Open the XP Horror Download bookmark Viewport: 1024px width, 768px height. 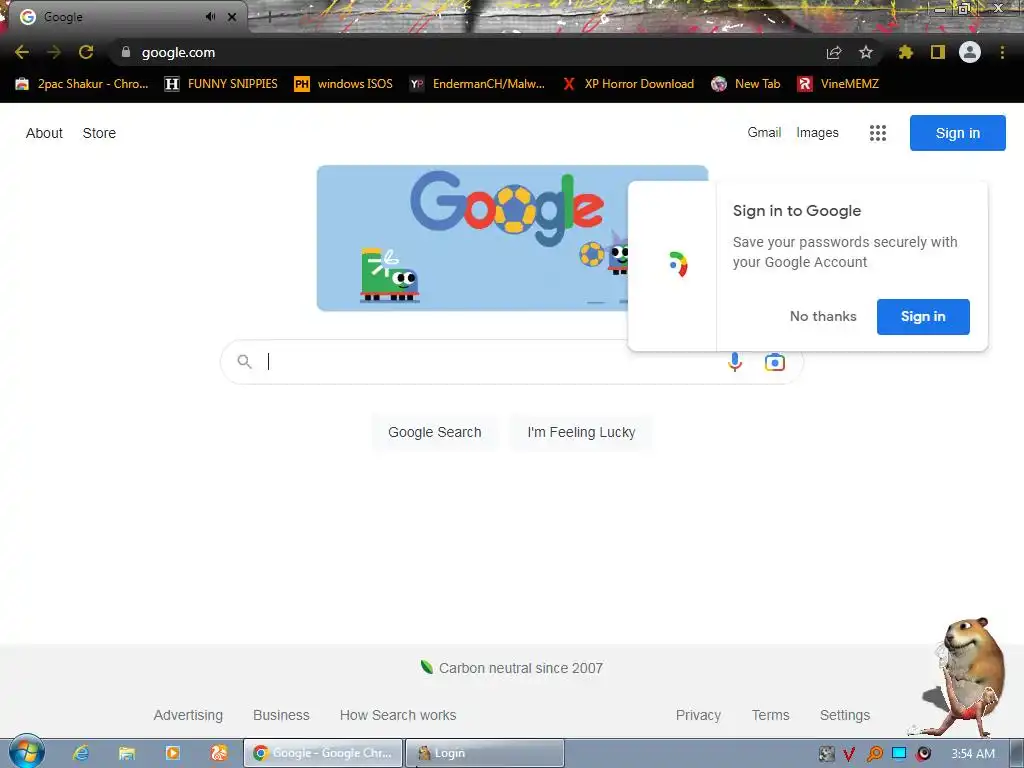point(628,84)
